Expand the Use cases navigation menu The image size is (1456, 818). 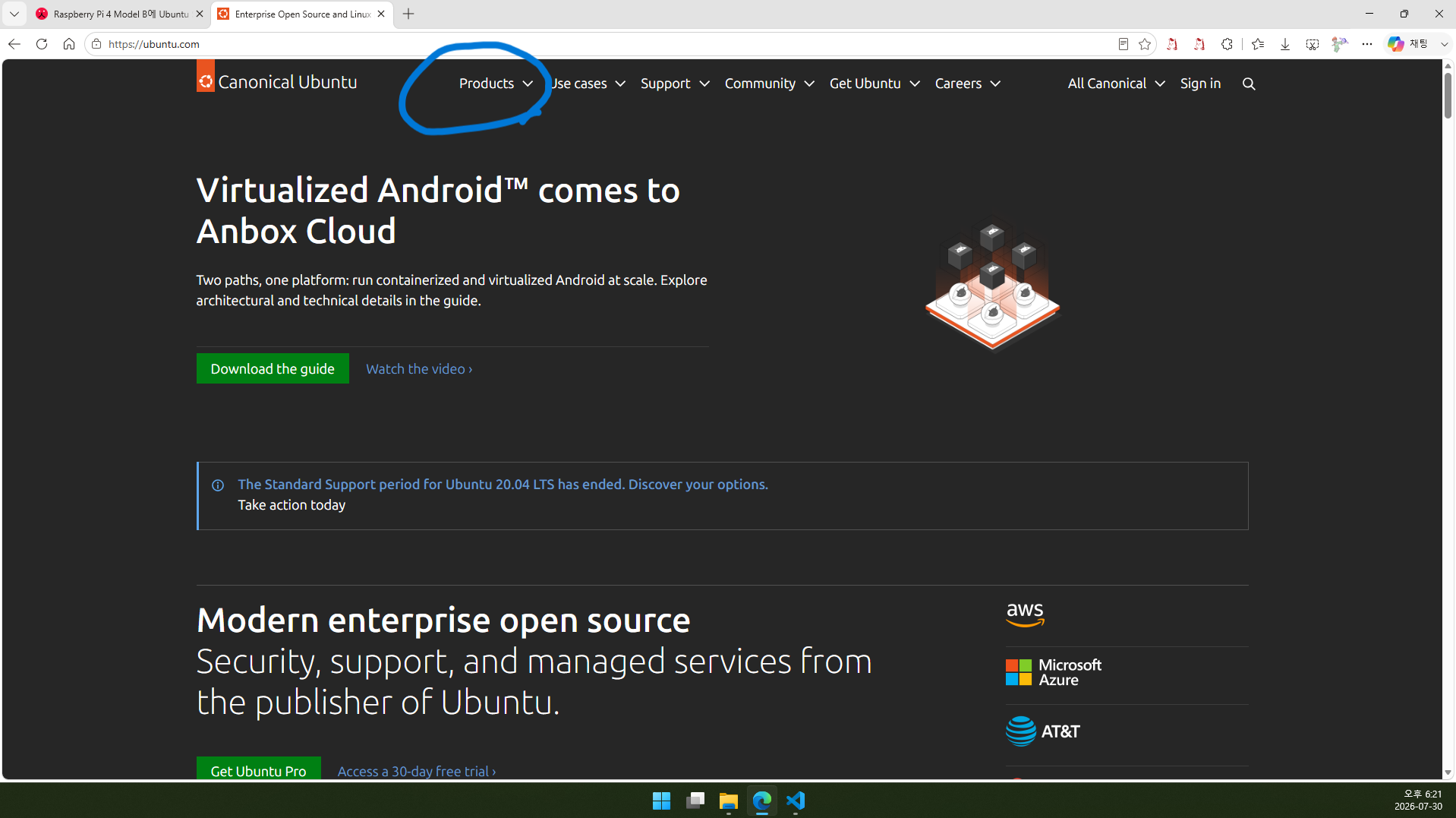pos(588,84)
